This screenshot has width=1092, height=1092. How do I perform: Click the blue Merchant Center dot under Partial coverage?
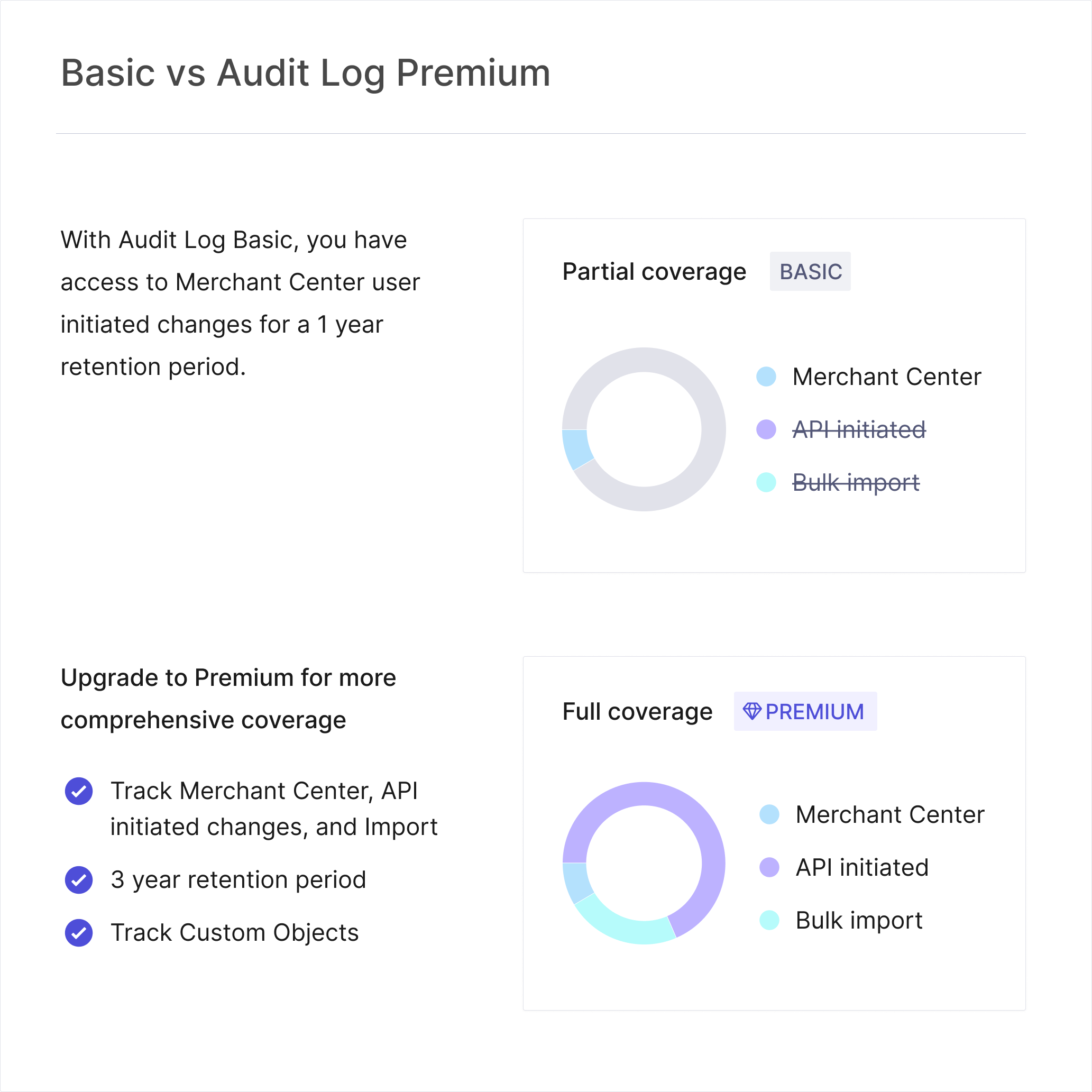pyautogui.click(x=766, y=377)
